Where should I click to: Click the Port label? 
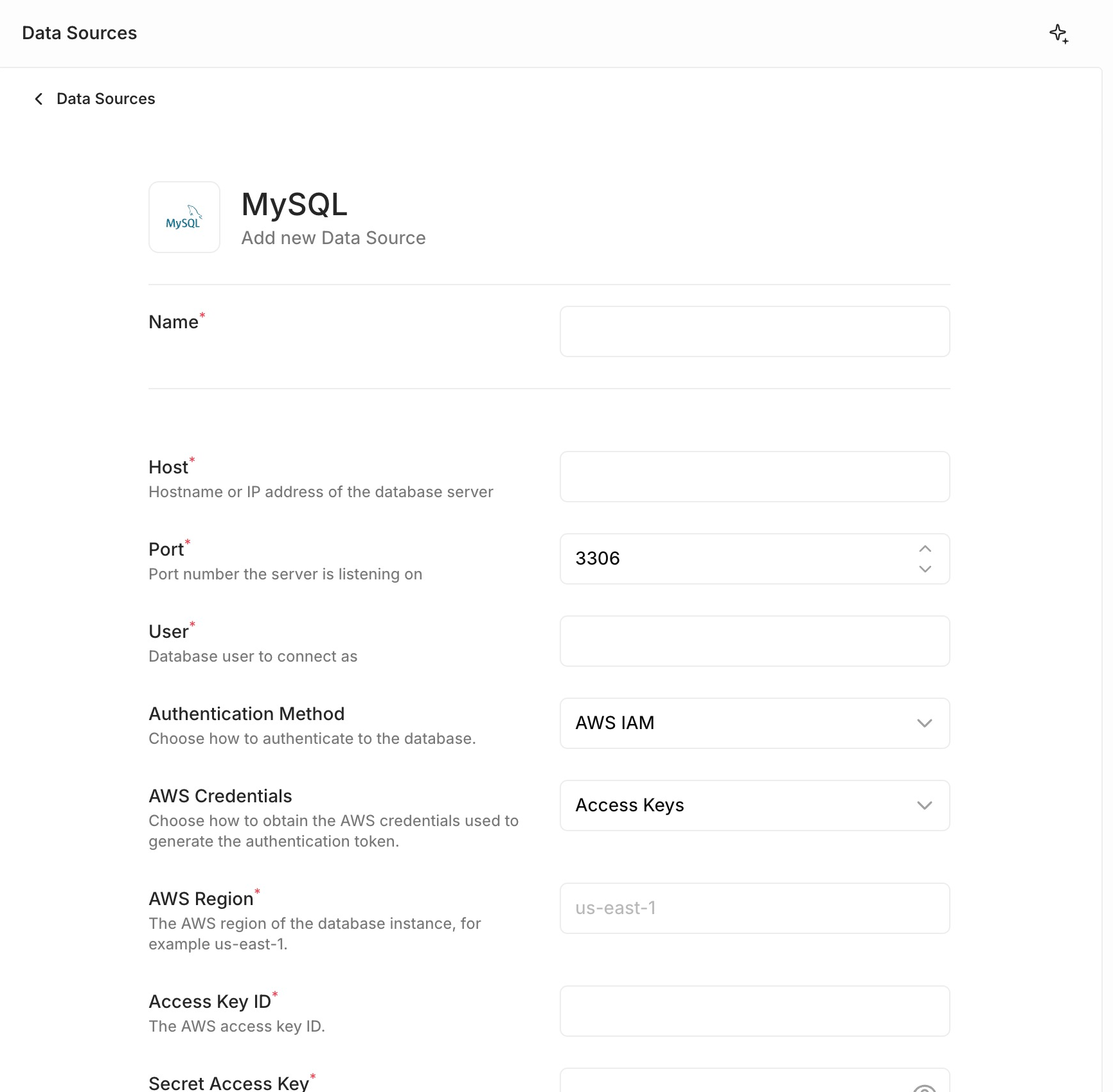point(166,549)
